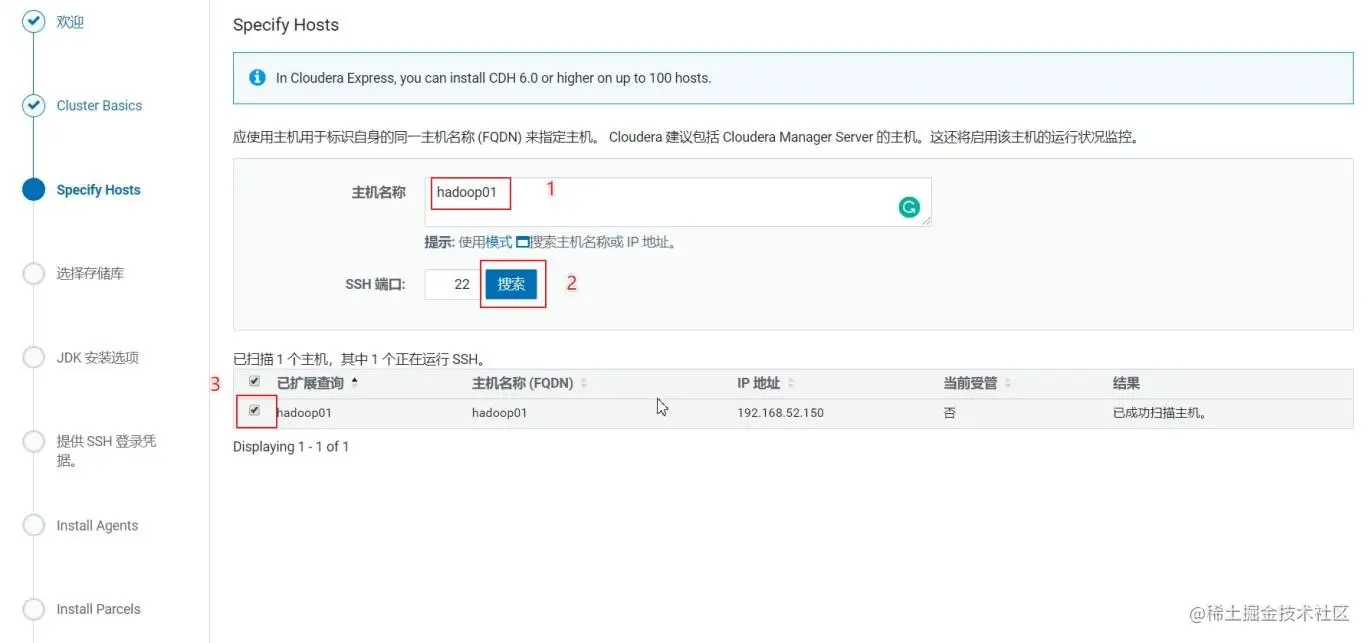Click the info icon in the blue banner
Screen dimensions: 1369x643
click(257, 77)
